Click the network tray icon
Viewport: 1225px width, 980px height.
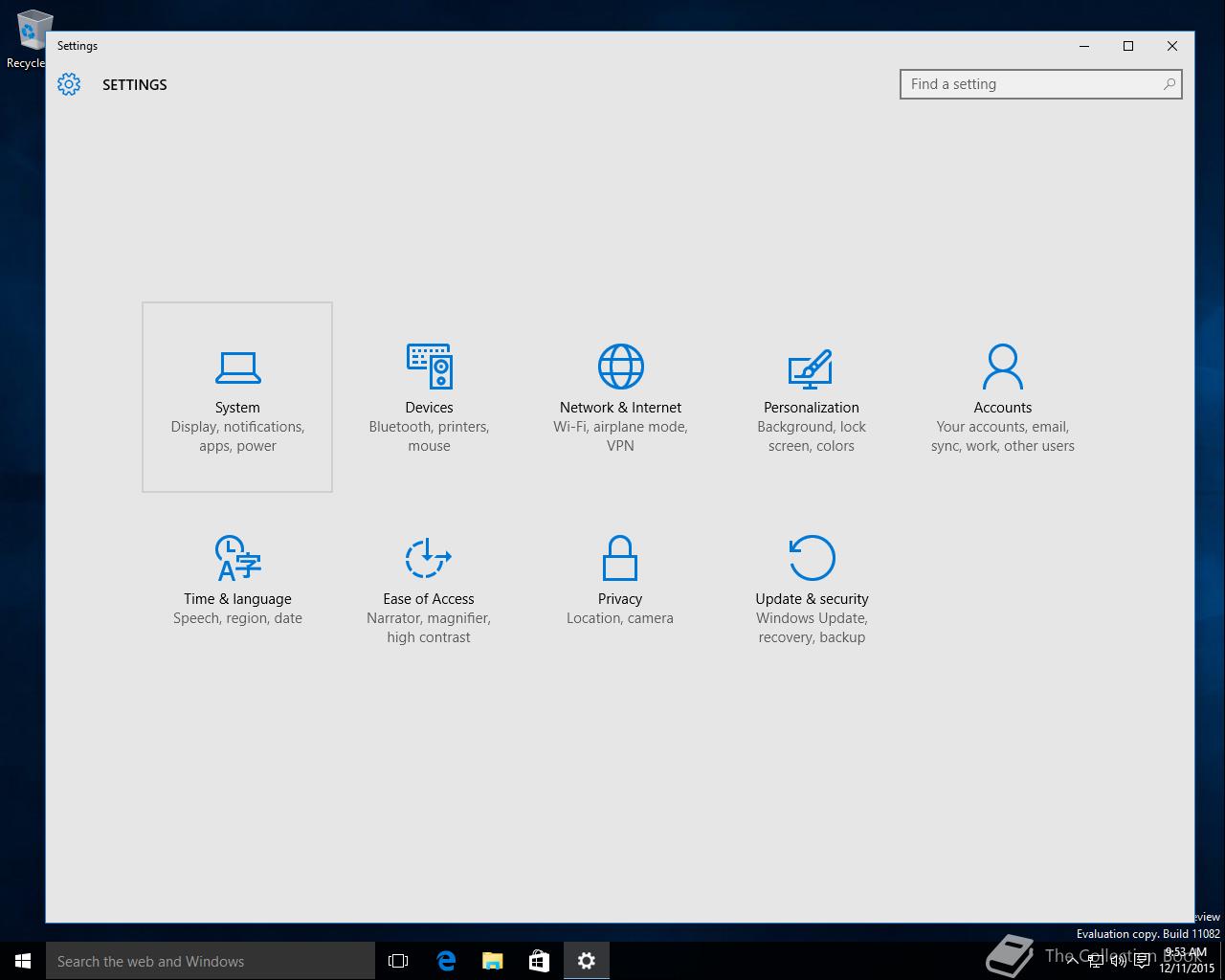point(1096,961)
